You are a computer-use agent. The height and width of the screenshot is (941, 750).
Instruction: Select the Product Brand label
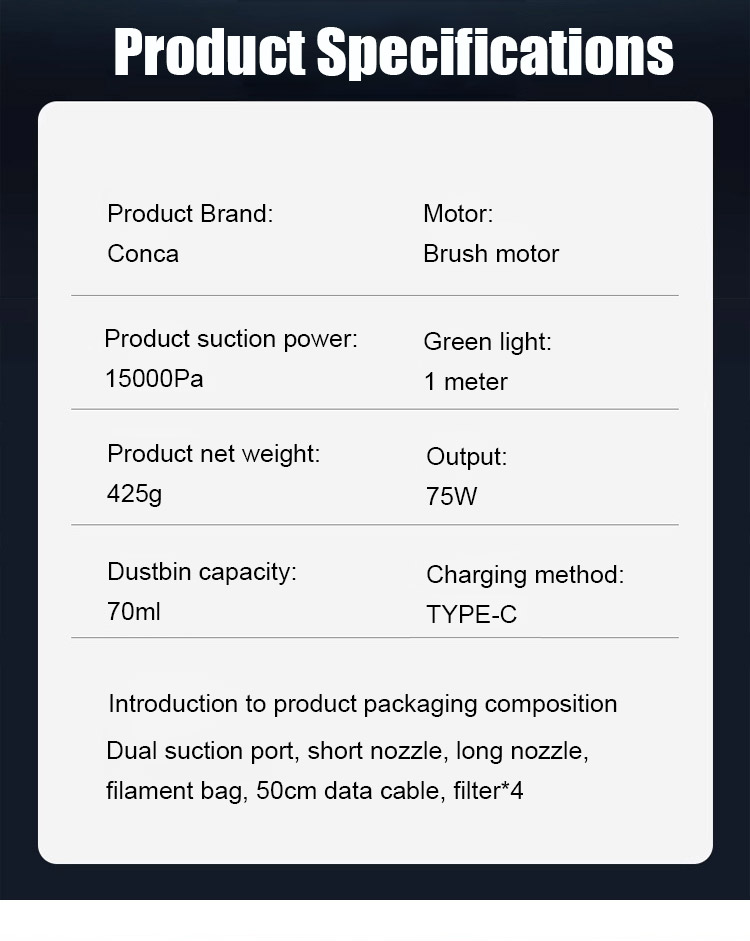(189, 213)
